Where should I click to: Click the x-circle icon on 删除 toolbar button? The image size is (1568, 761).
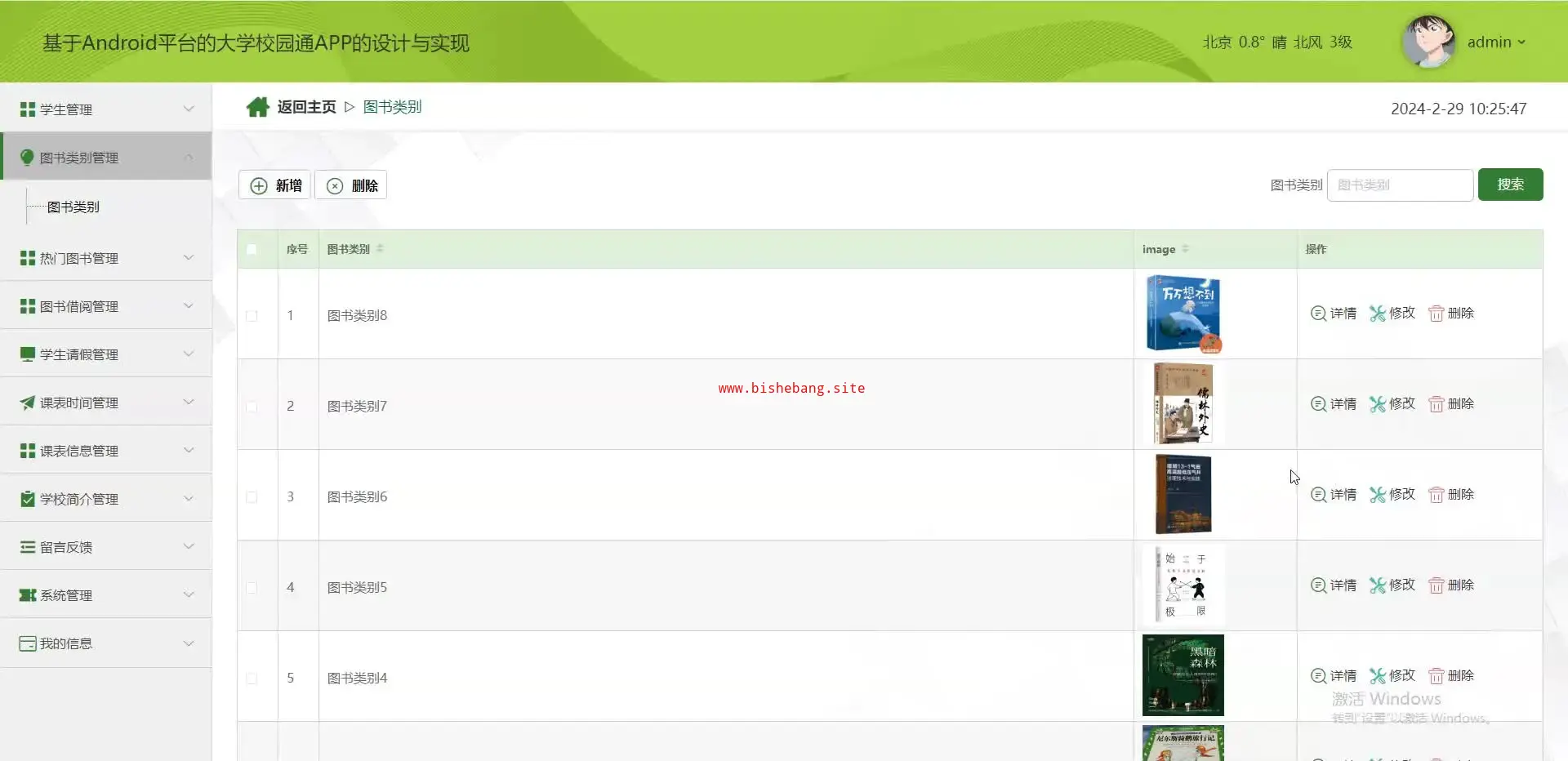coord(335,186)
